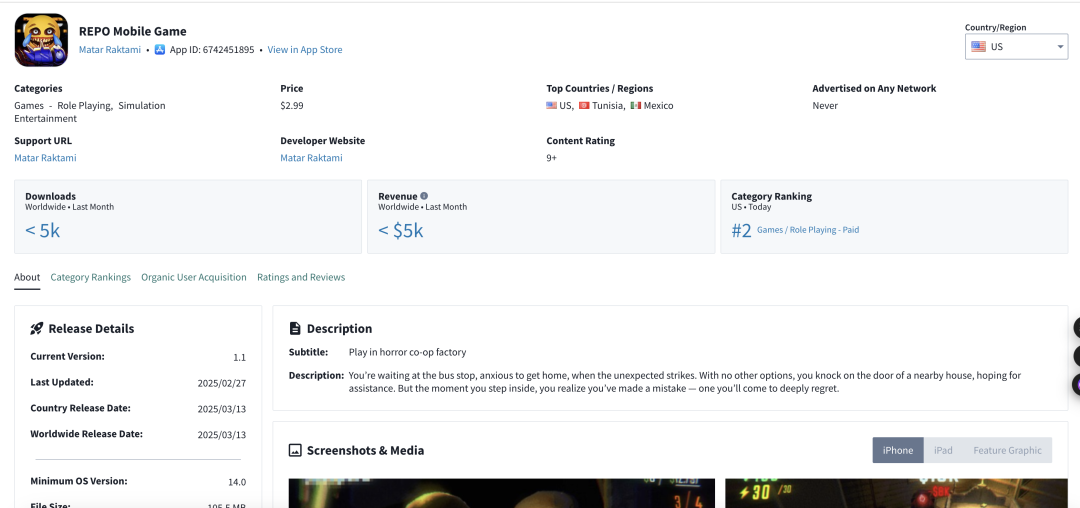Click the US flag in Country/Region selector

click(x=978, y=47)
